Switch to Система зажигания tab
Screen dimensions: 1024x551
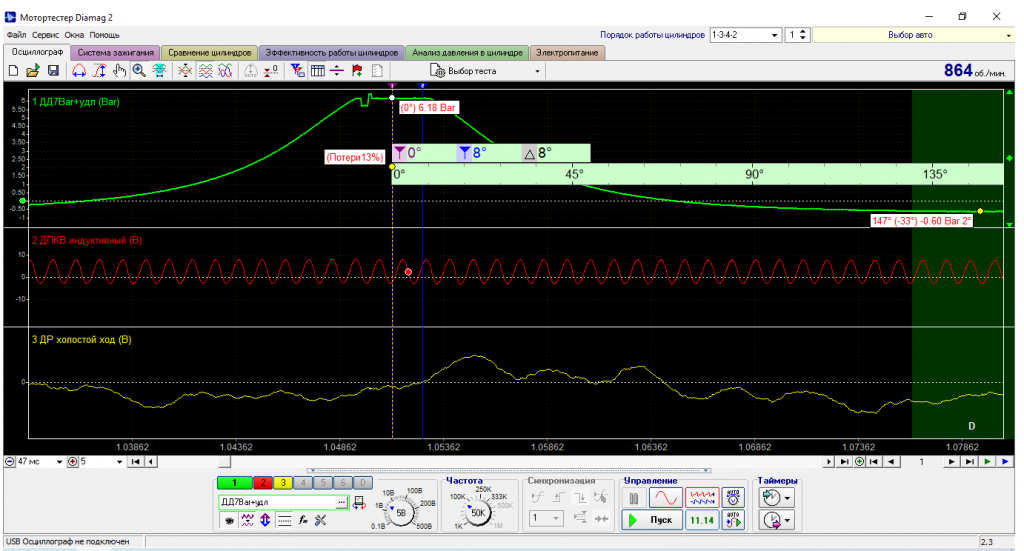(116, 53)
